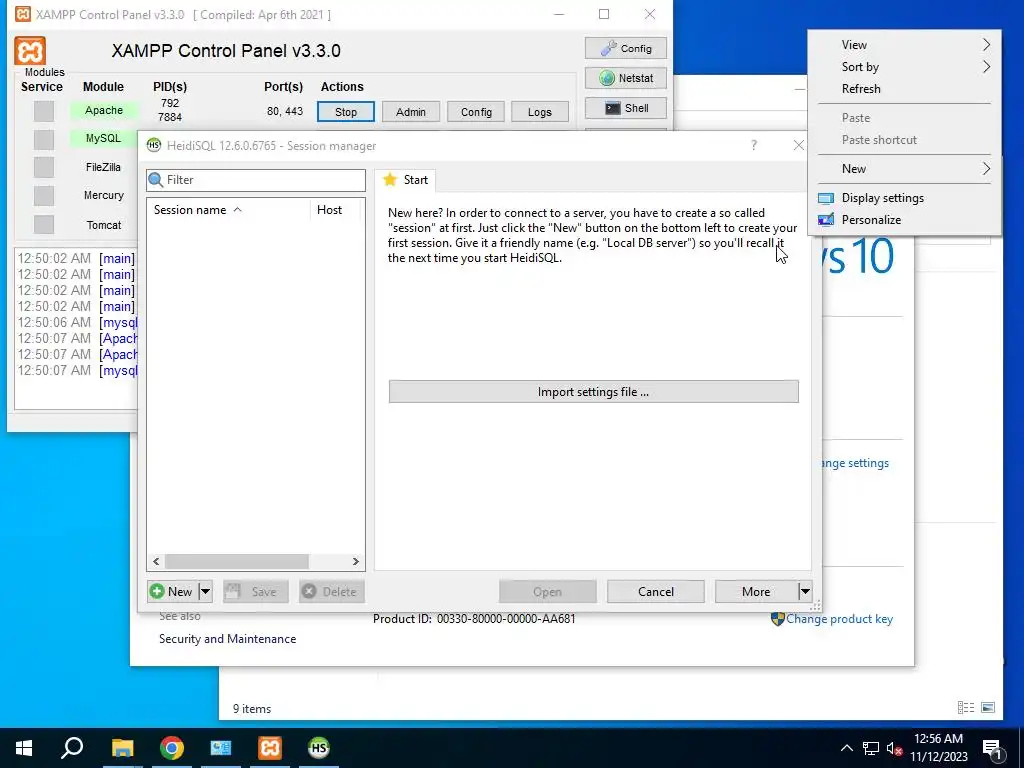The height and width of the screenshot is (768, 1024).
Task: Launch the XAMPP Shell
Action: click(626, 108)
